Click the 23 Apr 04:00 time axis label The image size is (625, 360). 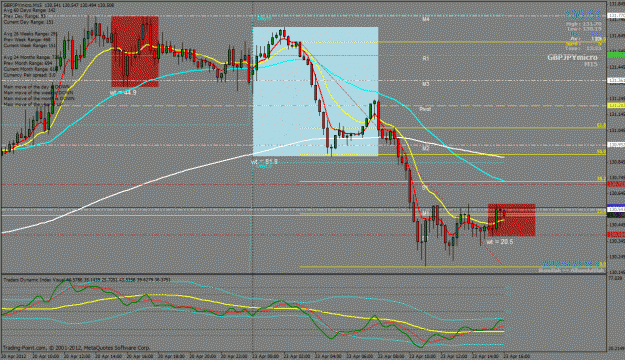coord(328,356)
